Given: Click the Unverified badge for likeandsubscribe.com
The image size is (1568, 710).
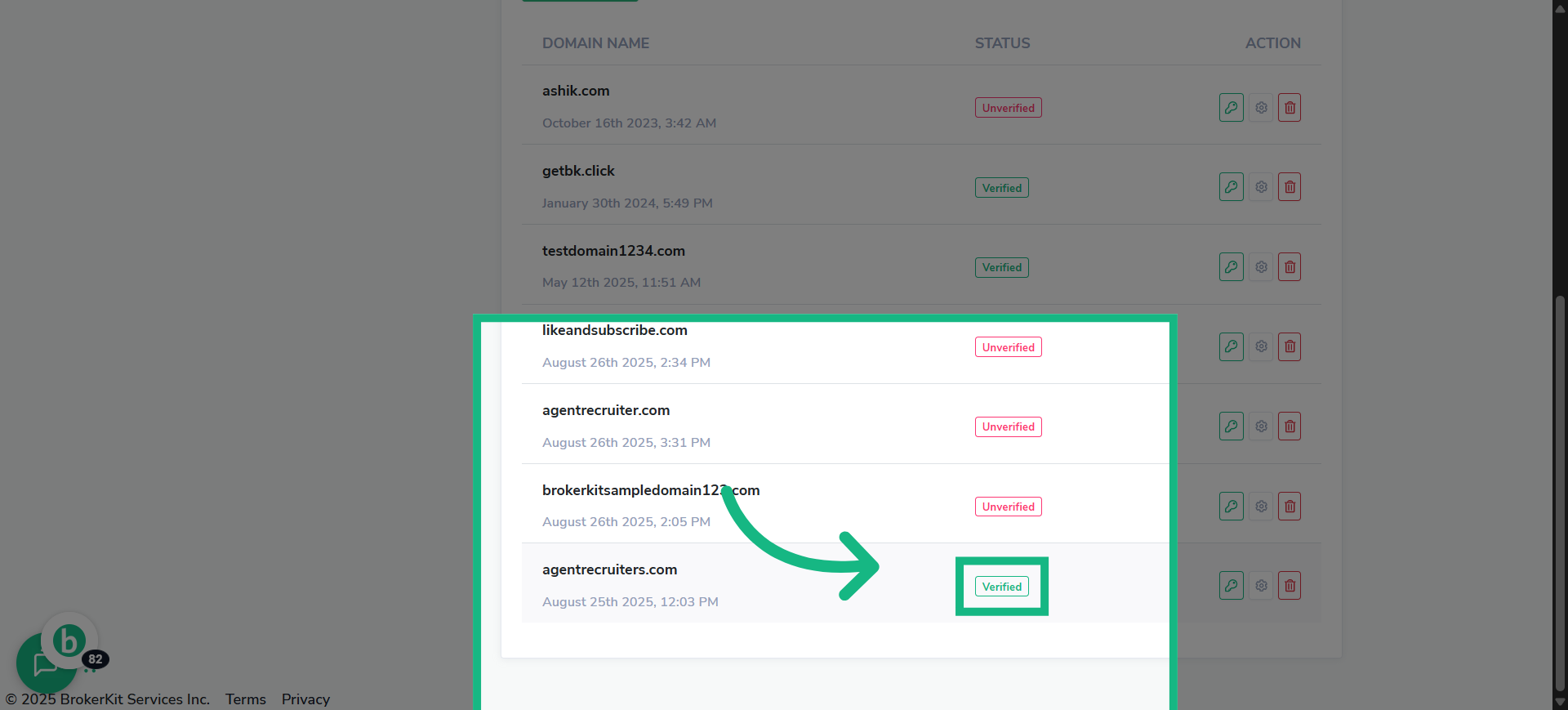Looking at the screenshot, I should 1008,347.
